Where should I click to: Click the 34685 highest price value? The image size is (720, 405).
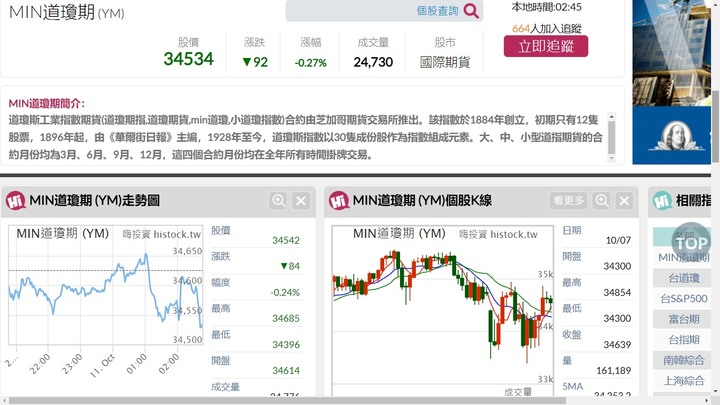pyautogui.click(x=286, y=318)
